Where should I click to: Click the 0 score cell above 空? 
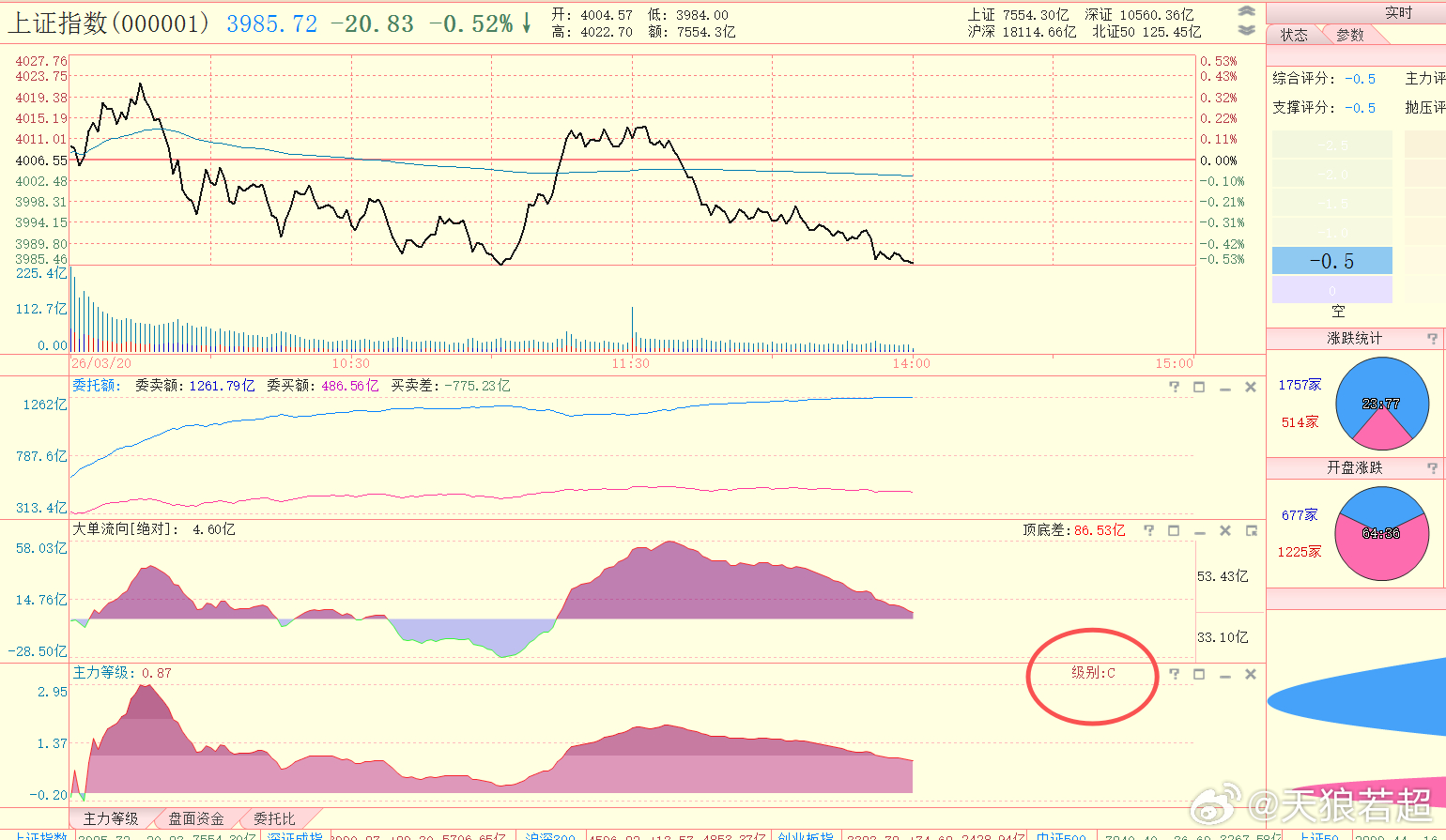tap(1331, 290)
